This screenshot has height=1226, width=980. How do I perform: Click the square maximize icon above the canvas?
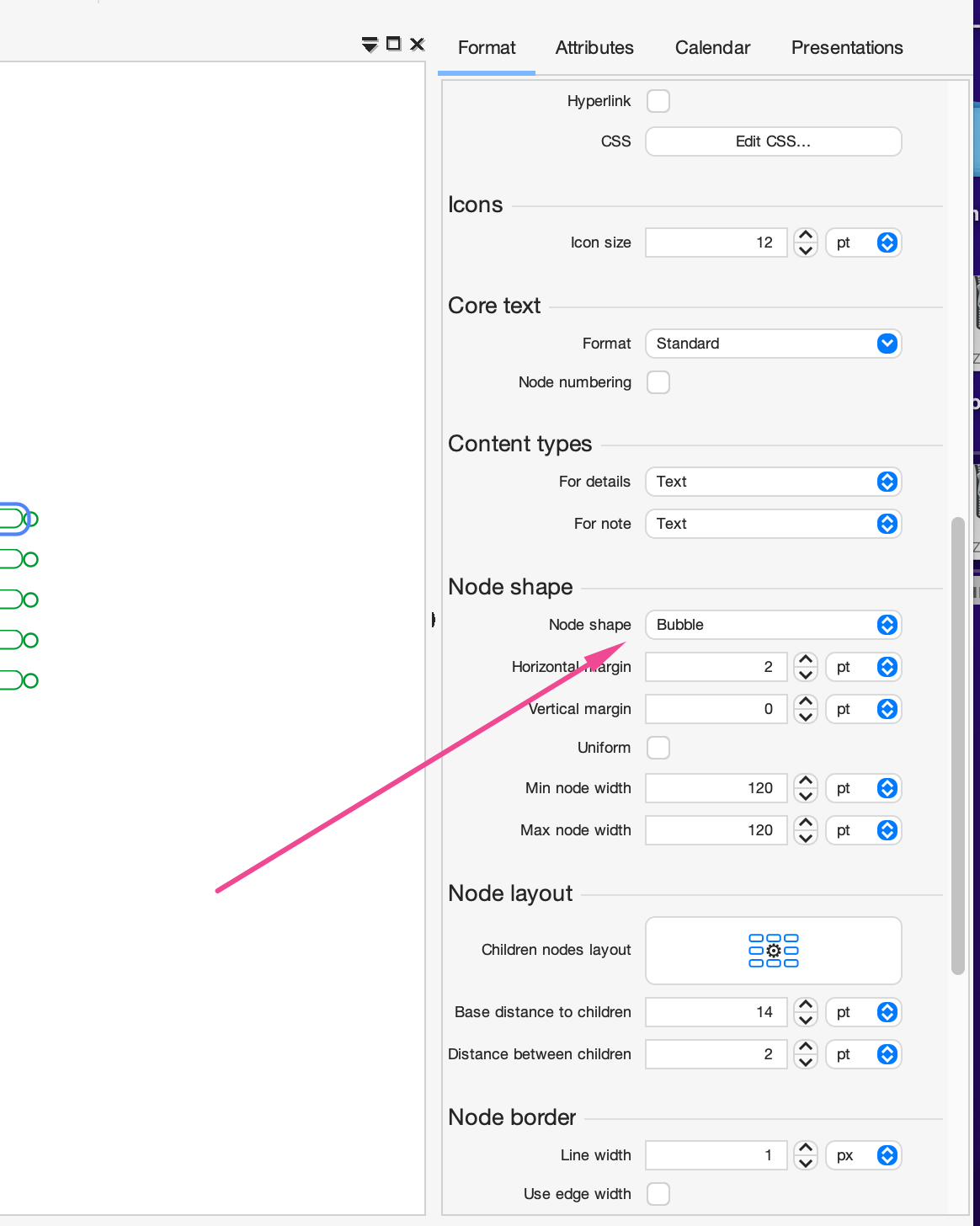pyautogui.click(x=392, y=45)
